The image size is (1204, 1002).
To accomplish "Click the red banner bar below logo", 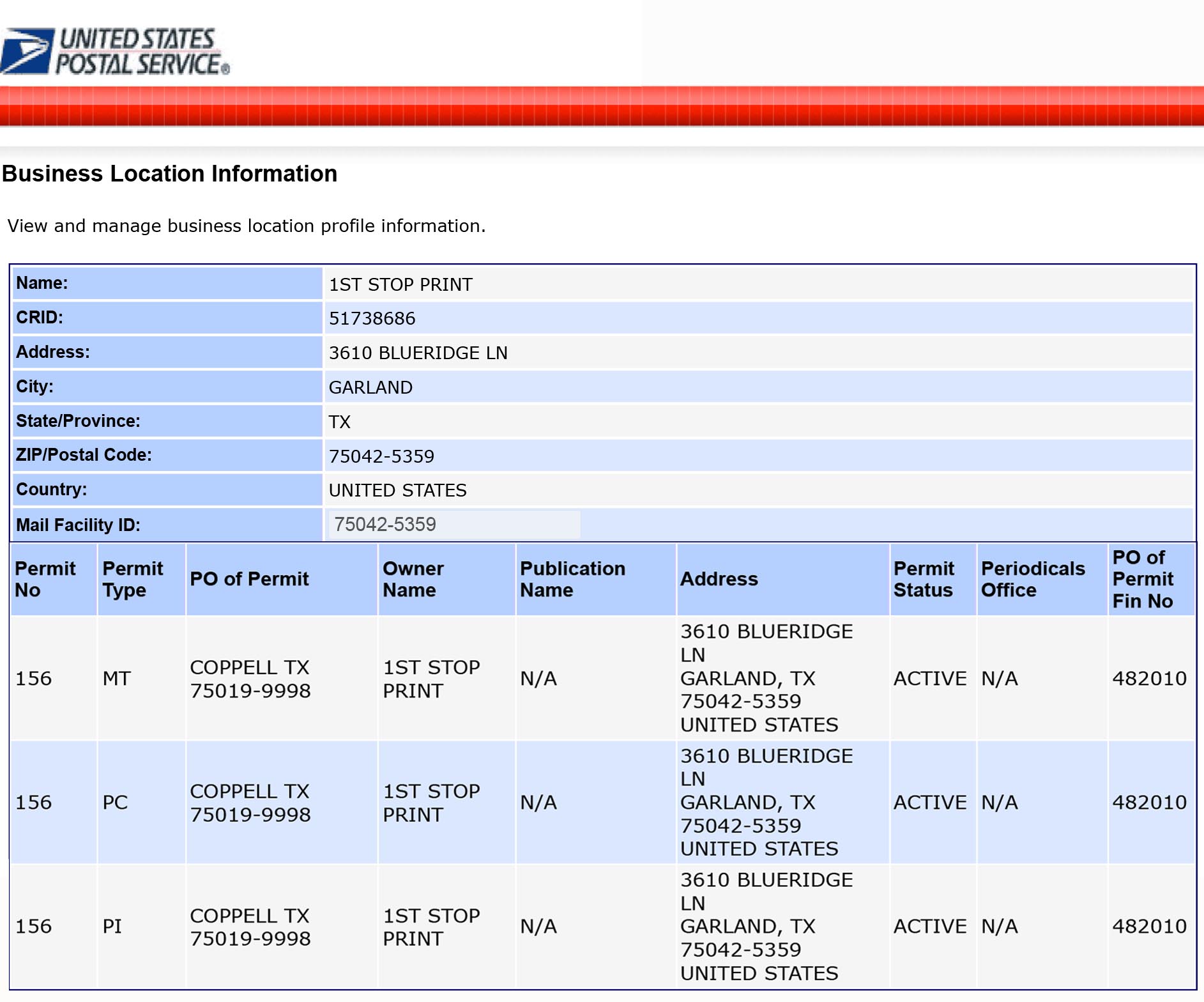I will pos(602,107).
